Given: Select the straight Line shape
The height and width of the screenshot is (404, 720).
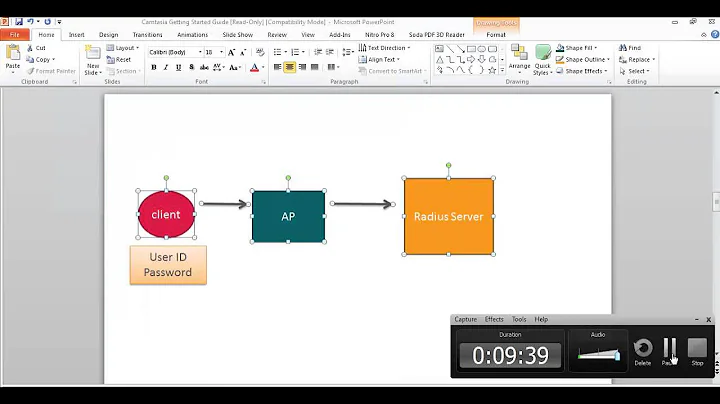Looking at the screenshot, I should click(450, 49).
